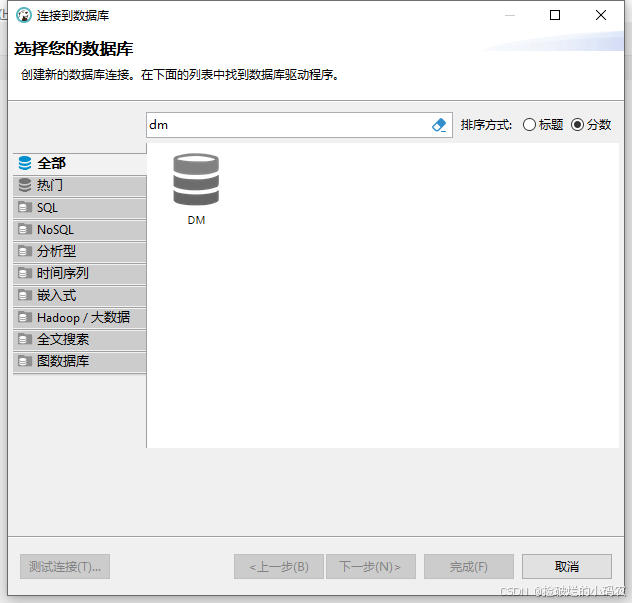Select the DM database driver icon
This screenshot has height=603, width=632.
196,180
